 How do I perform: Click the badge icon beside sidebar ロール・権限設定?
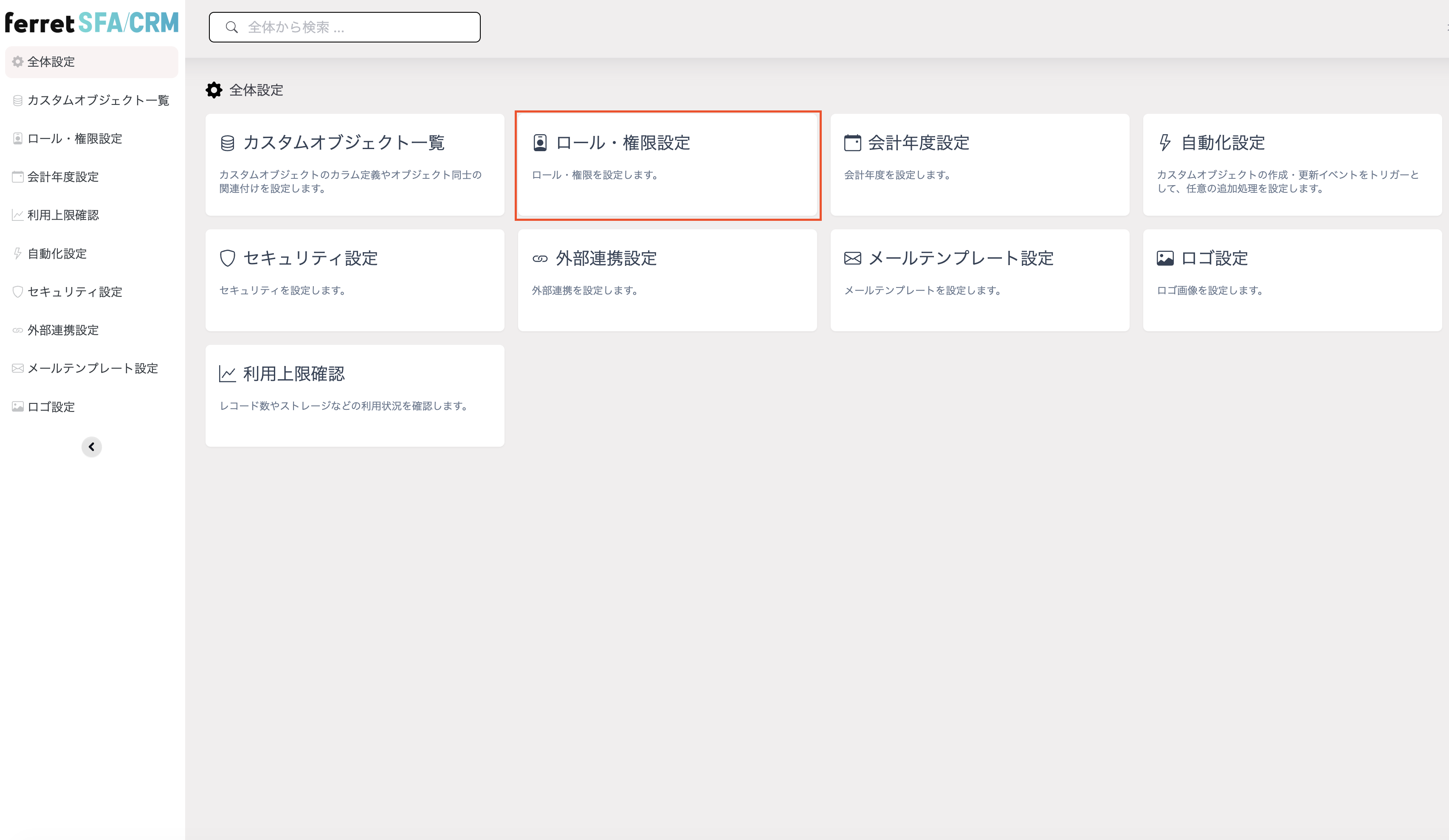pyautogui.click(x=18, y=138)
